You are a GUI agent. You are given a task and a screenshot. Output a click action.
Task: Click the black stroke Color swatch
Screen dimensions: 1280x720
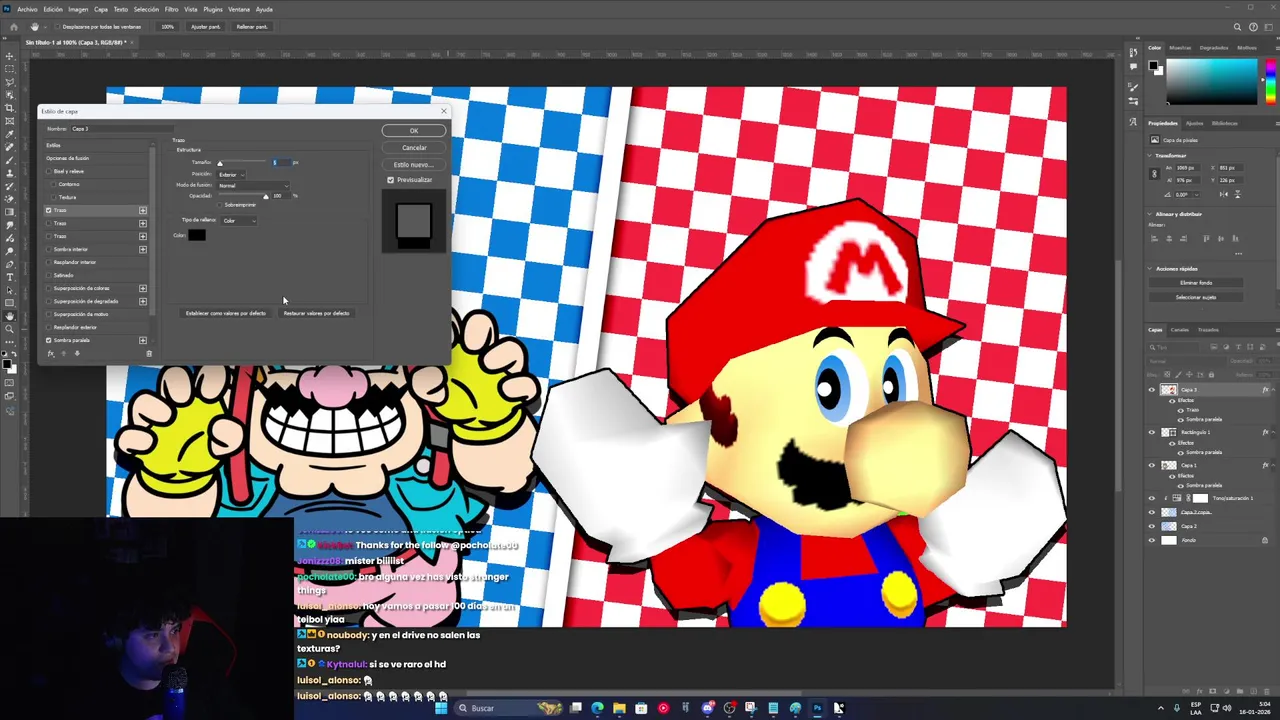tap(197, 235)
